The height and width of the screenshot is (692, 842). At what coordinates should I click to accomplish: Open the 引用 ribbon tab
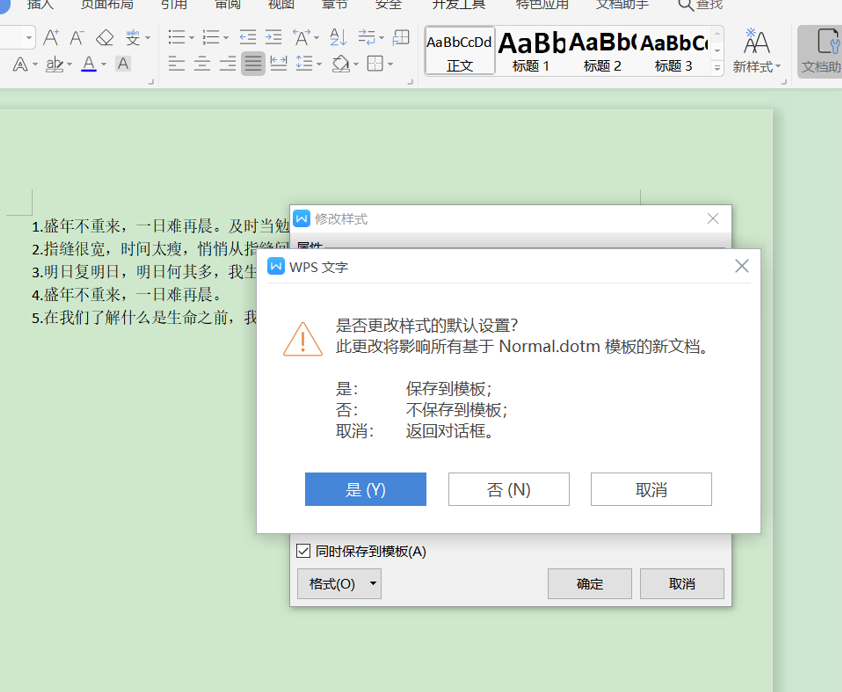tap(174, 5)
